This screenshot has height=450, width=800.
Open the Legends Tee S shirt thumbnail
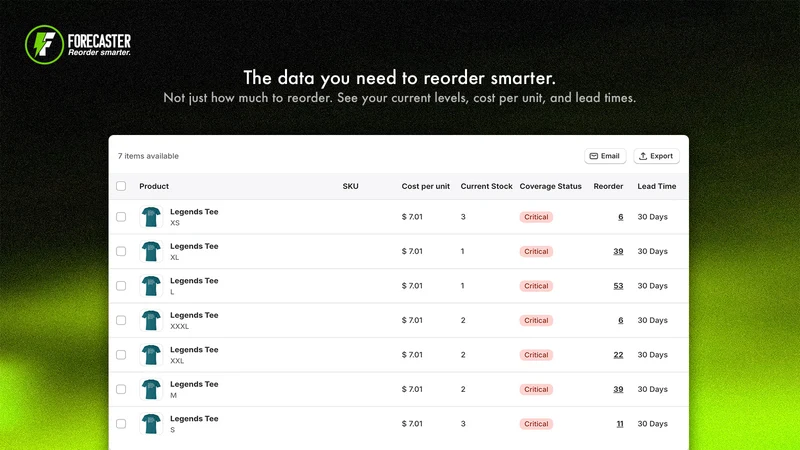point(151,423)
